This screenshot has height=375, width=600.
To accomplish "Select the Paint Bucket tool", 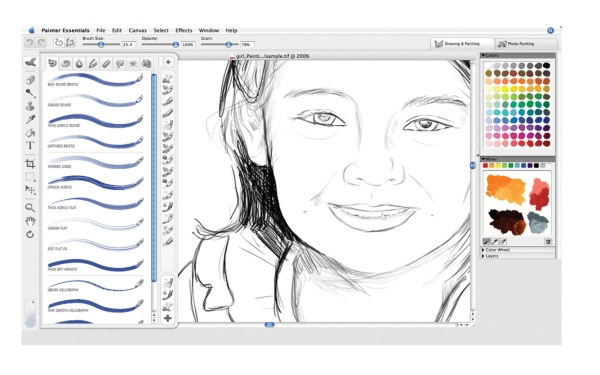I will pyautogui.click(x=30, y=133).
